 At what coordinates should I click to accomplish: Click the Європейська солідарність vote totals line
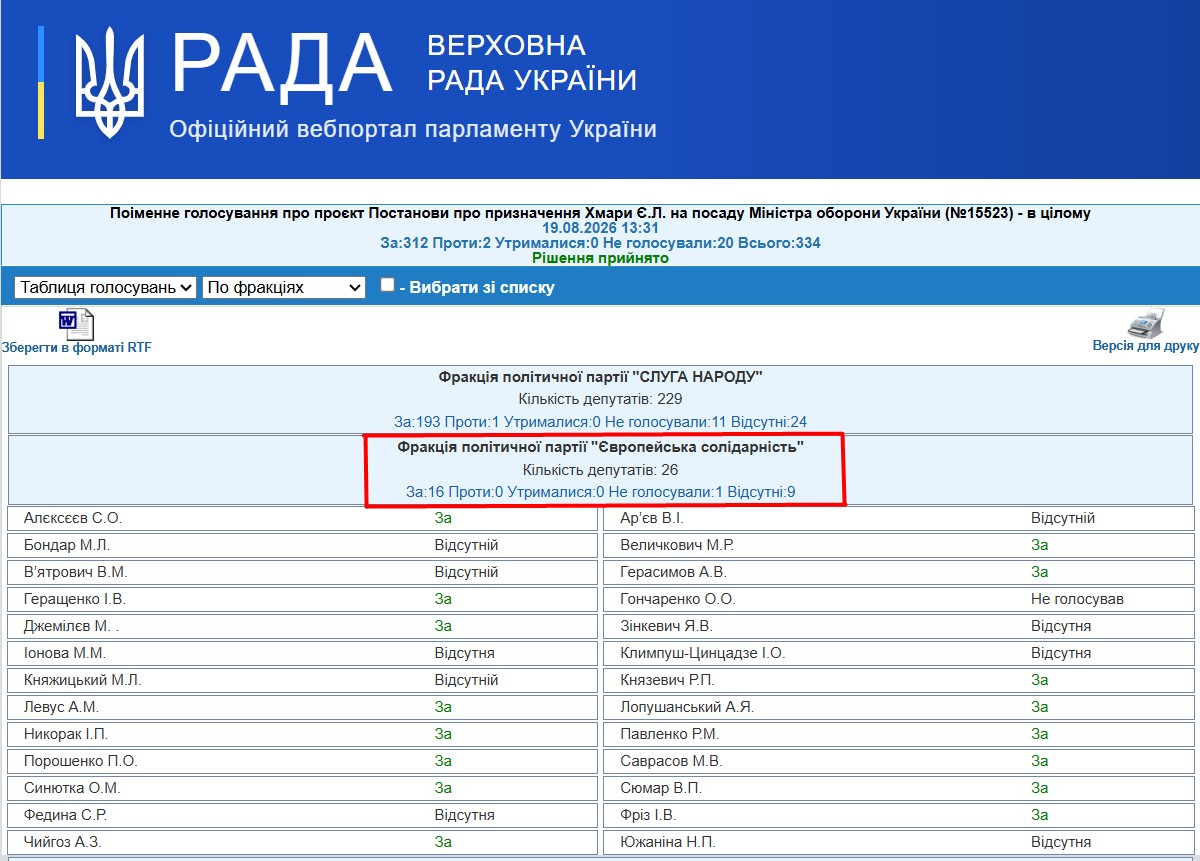click(600, 491)
